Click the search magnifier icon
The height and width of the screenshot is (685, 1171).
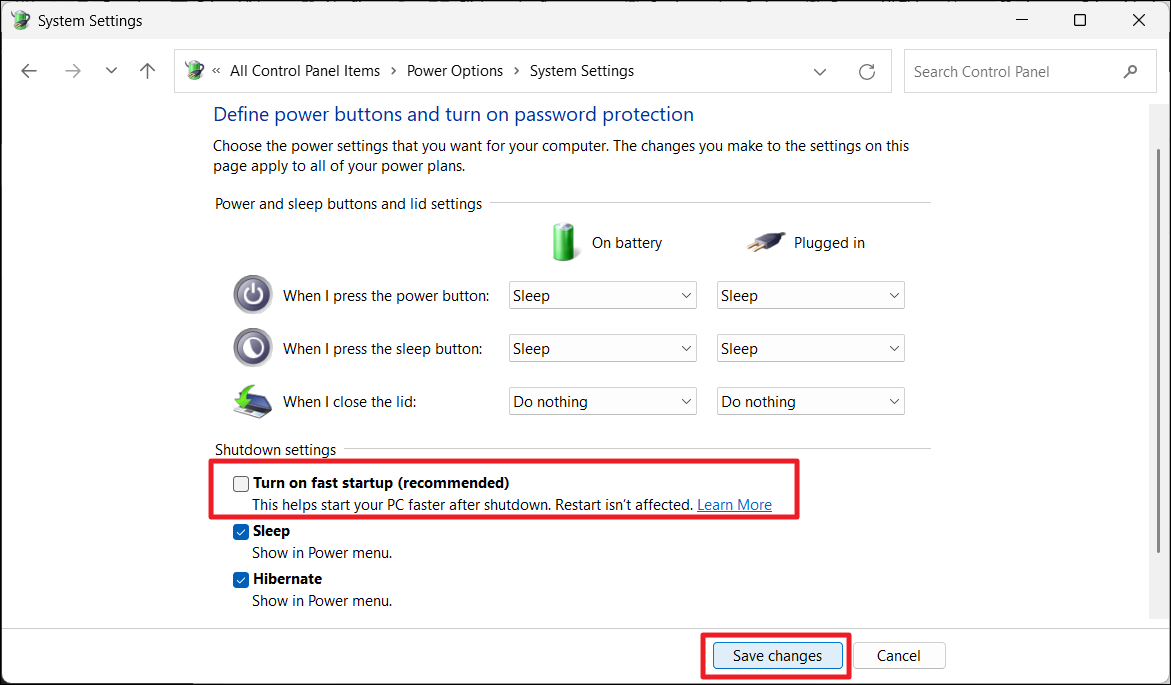coord(1131,72)
